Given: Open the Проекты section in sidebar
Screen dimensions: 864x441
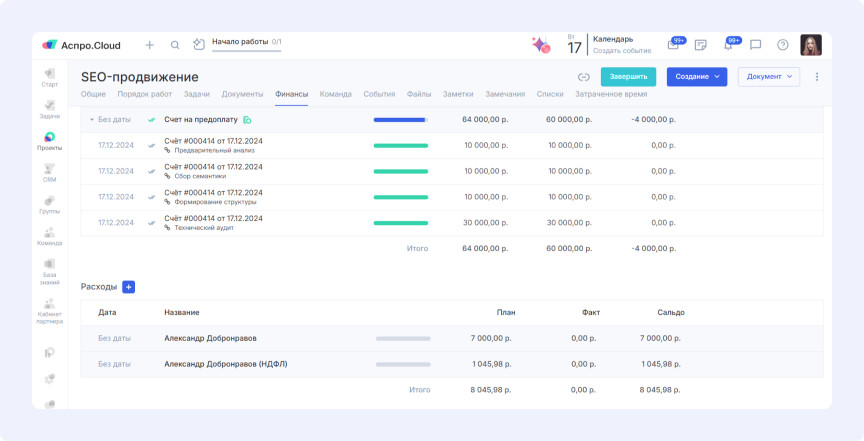Looking at the screenshot, I should coord(50,139).
